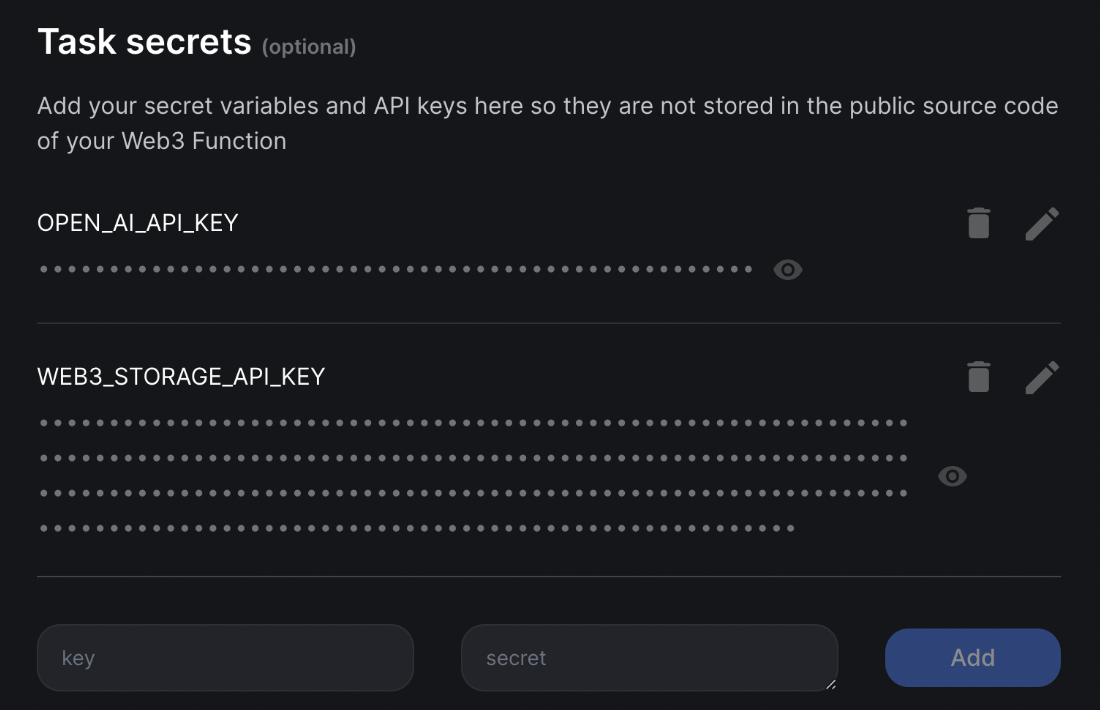Click the secret textarea resize handle

tap(831, 684)
